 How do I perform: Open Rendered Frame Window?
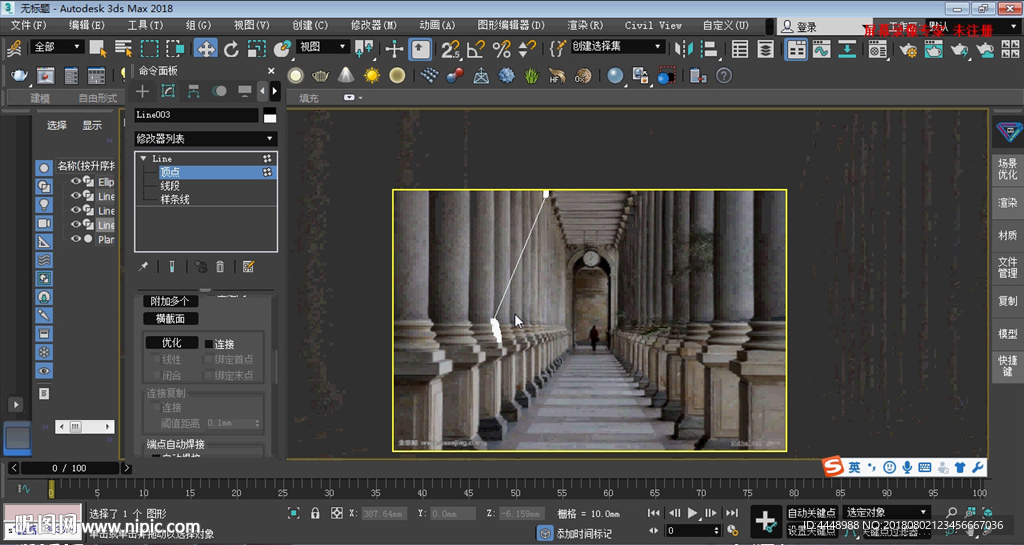[933, 49]
